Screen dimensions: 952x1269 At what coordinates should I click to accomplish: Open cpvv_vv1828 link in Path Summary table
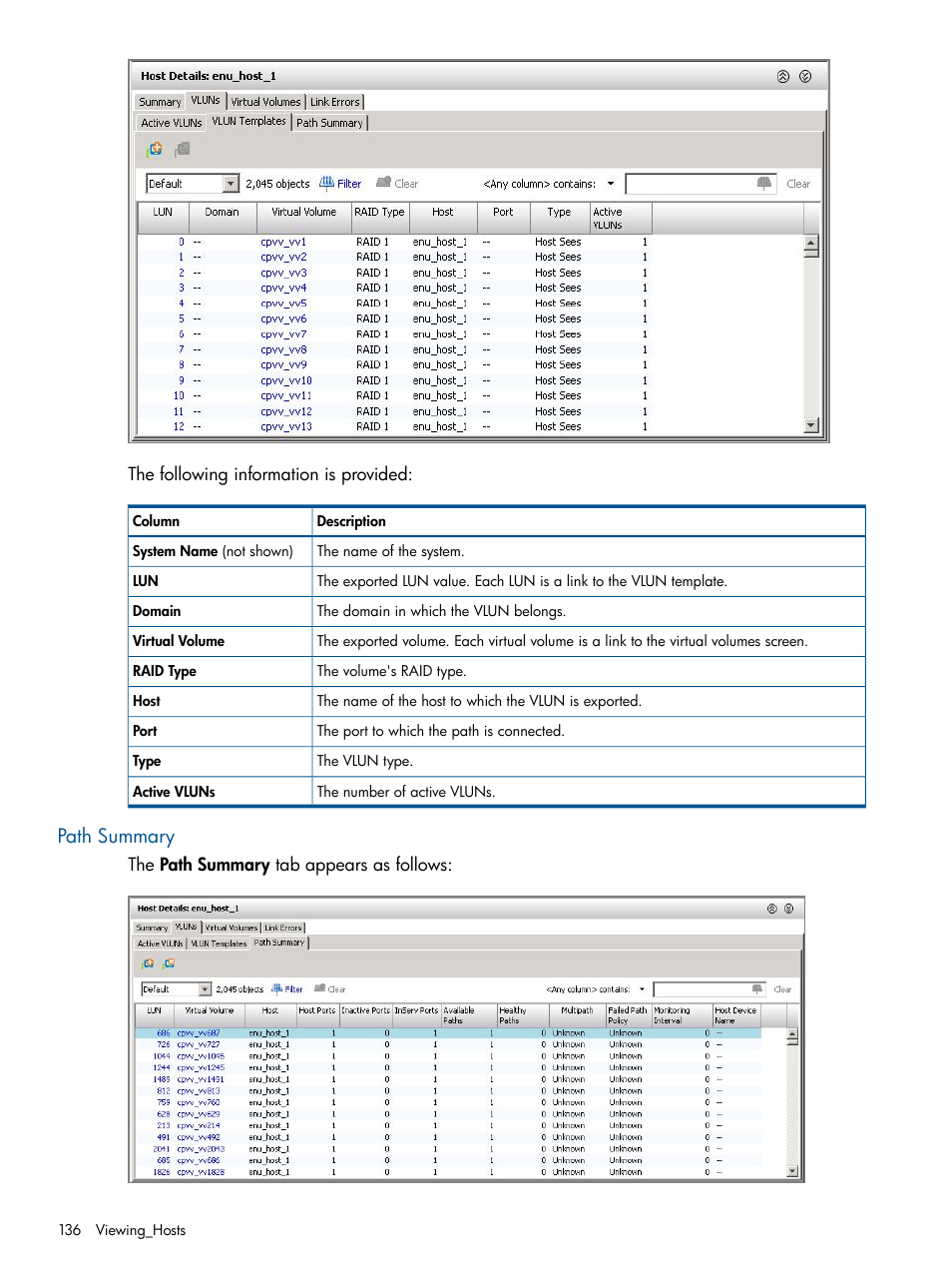coord(201,1172)
